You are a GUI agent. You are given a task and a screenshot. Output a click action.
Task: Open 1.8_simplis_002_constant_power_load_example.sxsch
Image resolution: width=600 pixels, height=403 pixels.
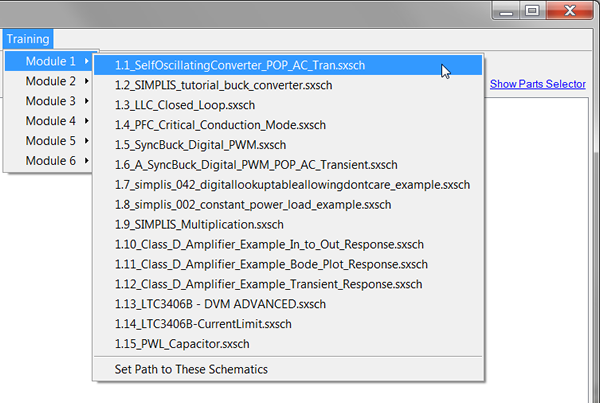pyautogui.click(x=288, y=204)
